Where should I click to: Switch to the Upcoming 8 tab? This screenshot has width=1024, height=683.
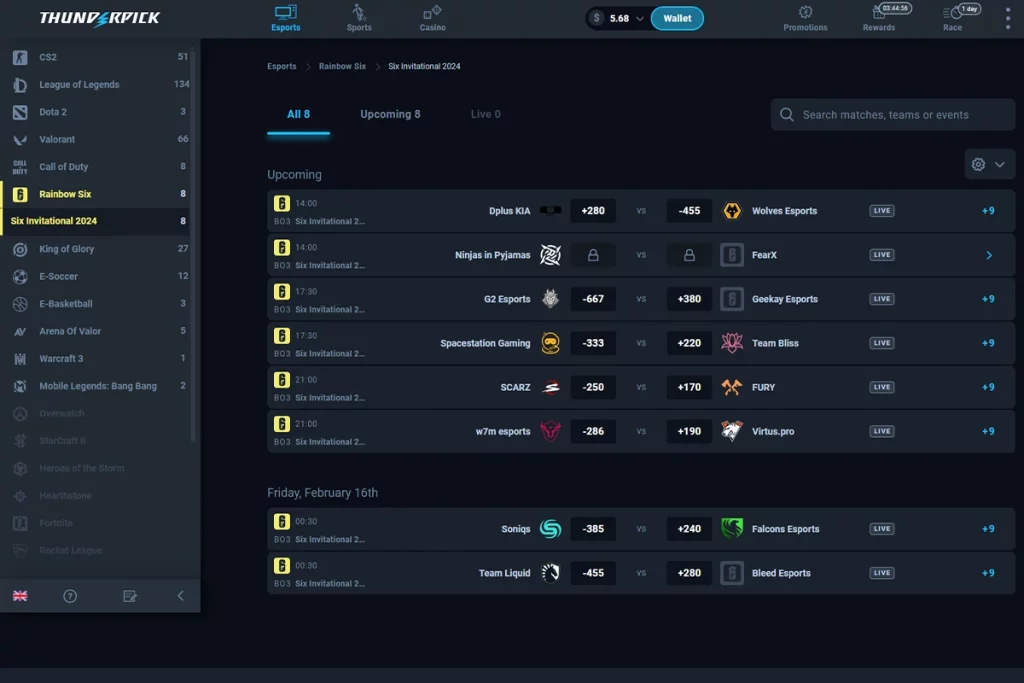click(x=390, y=114)
